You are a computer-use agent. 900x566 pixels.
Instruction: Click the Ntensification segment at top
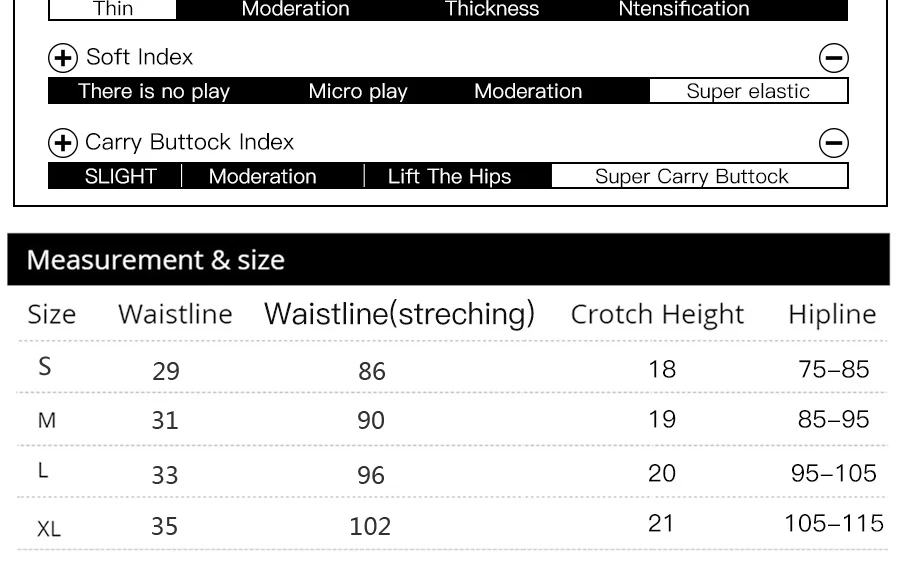684,9
